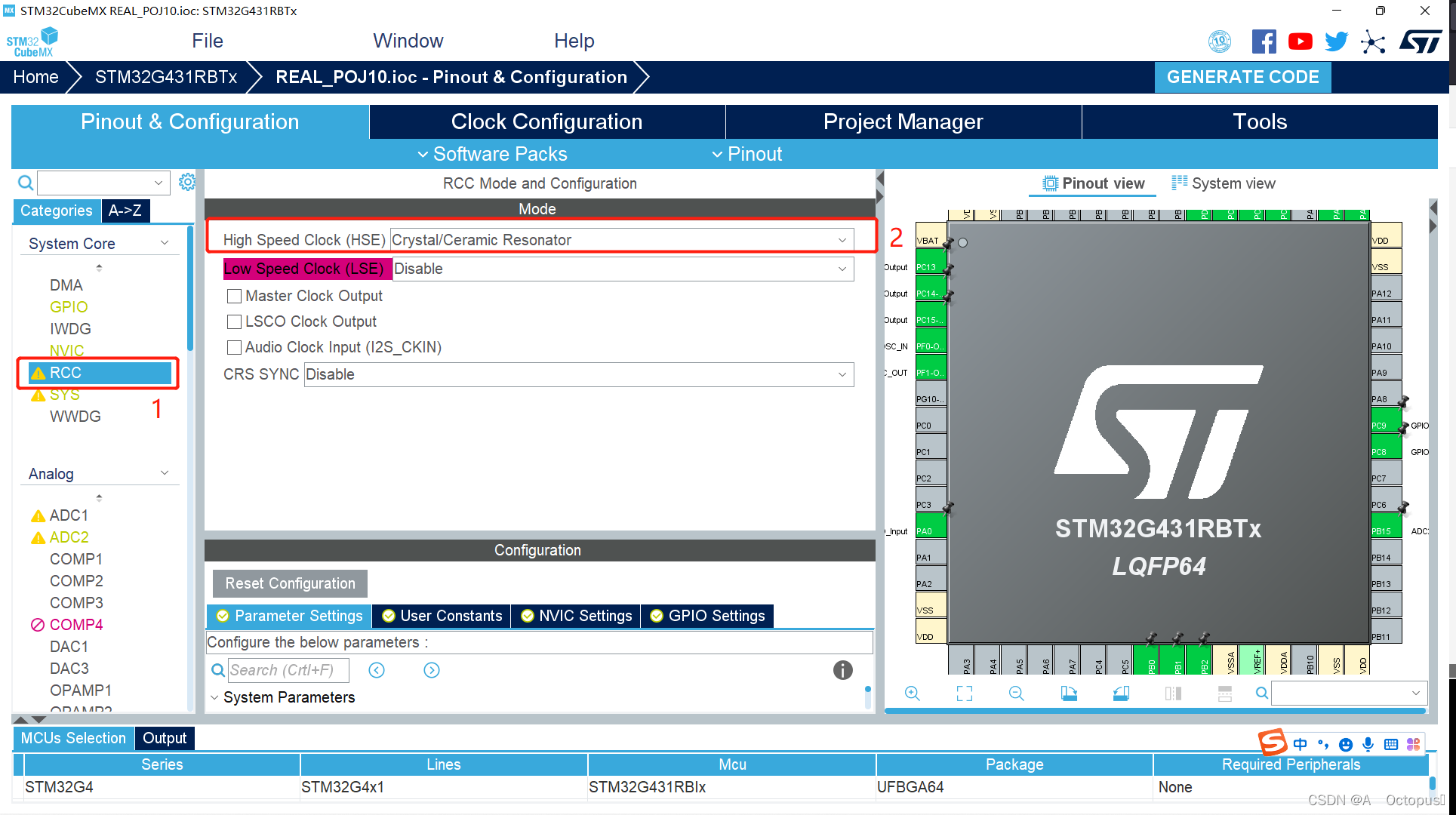Zoom out of the pinout view
The width and height of the screenshot is (1456, 815).
1017,694
